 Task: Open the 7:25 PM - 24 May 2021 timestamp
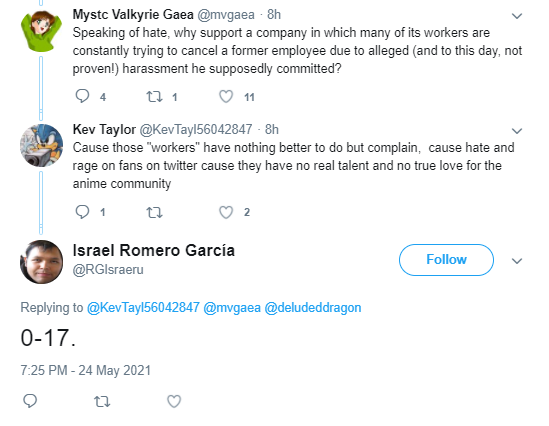pyautogui.click(x=85, y=370)
